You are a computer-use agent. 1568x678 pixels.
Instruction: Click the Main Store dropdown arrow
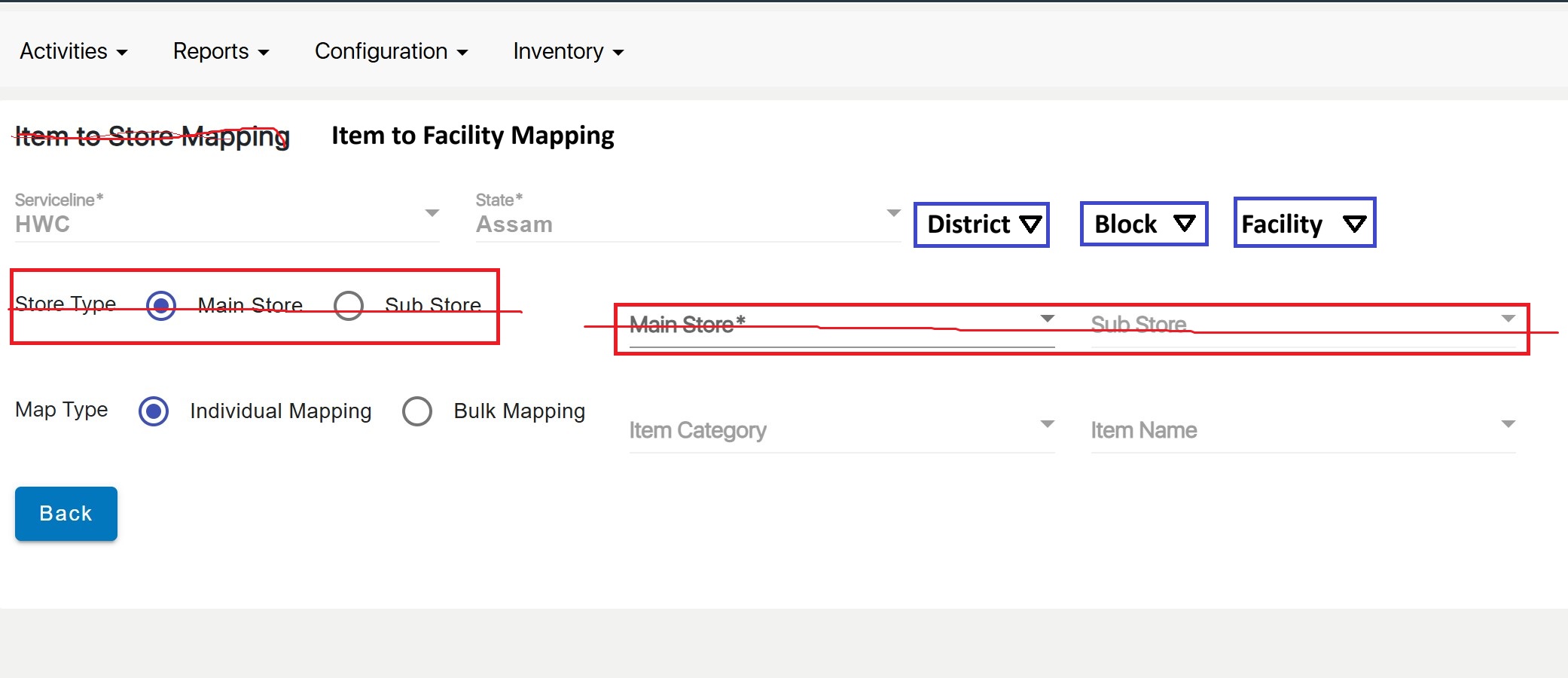[x=1047, y=319]
